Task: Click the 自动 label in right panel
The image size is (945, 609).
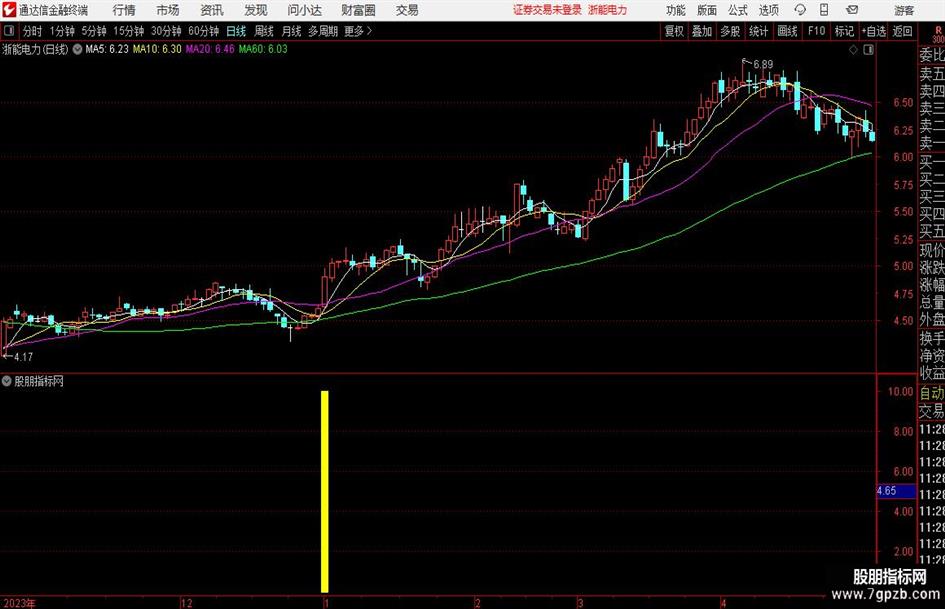Action: pos(932,393)
